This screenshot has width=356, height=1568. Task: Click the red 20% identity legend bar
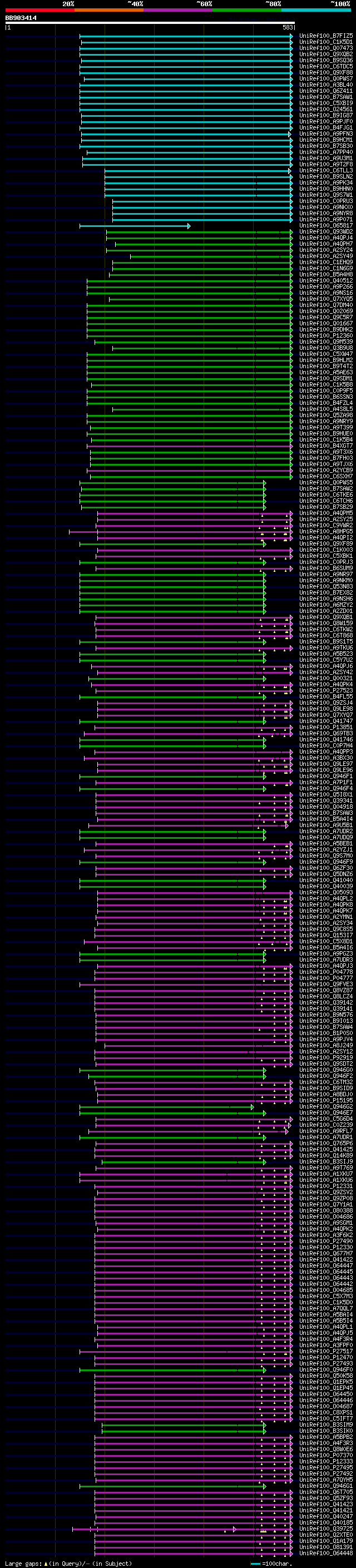40,10
